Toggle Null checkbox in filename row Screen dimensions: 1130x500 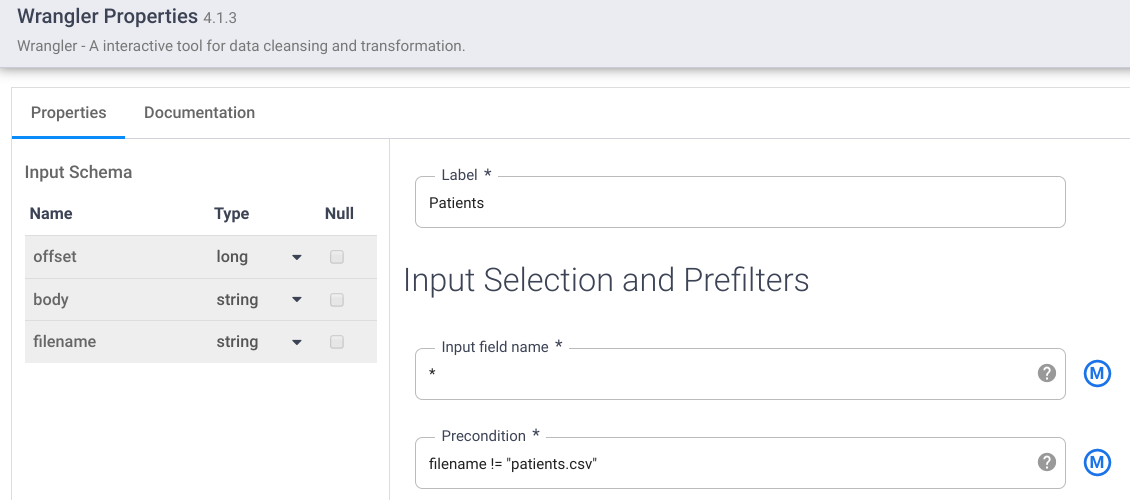pyautogui.click(x=337, y=342)
